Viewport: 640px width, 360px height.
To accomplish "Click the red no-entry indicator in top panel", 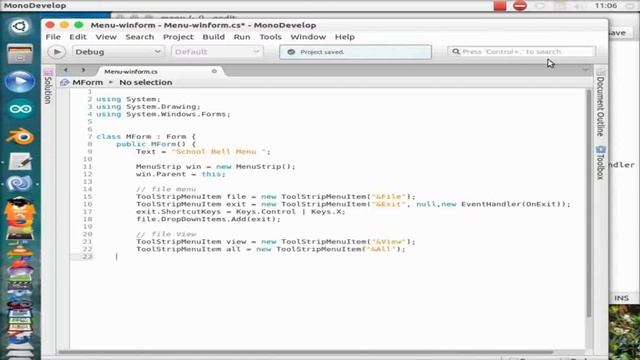I will point(520,6).
